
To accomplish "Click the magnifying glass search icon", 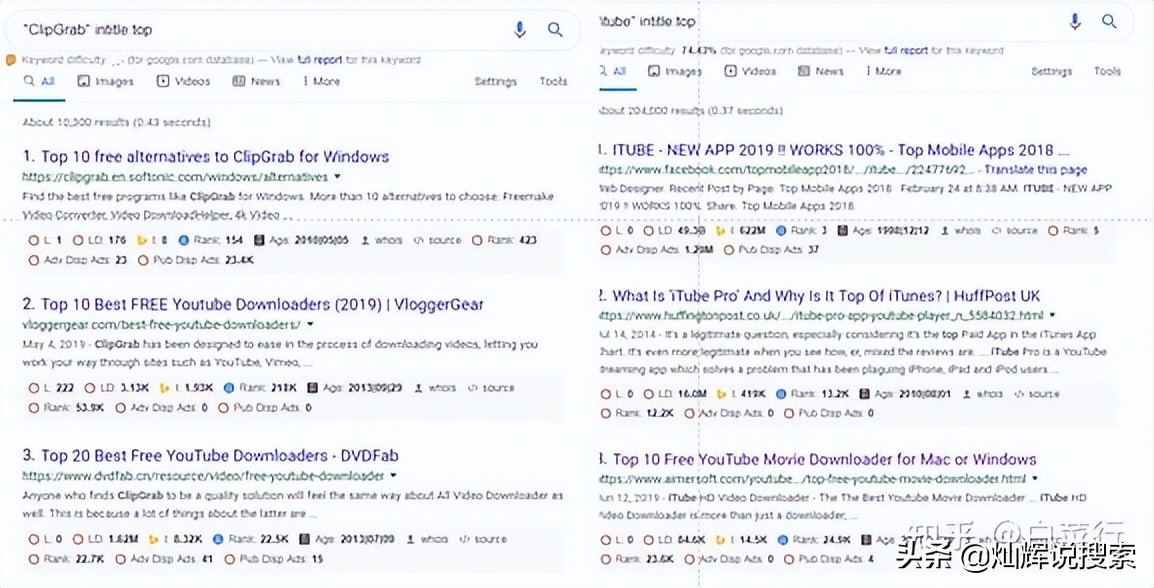I will pos(555,29).
